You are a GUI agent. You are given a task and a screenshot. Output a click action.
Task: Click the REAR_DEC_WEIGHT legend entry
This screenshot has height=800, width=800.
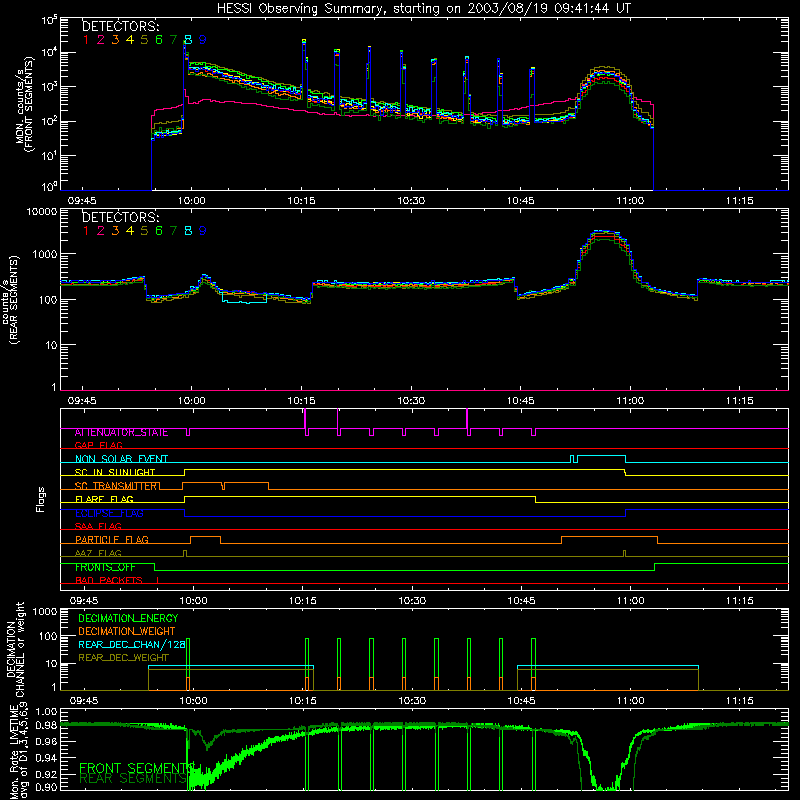pos(123,658)
